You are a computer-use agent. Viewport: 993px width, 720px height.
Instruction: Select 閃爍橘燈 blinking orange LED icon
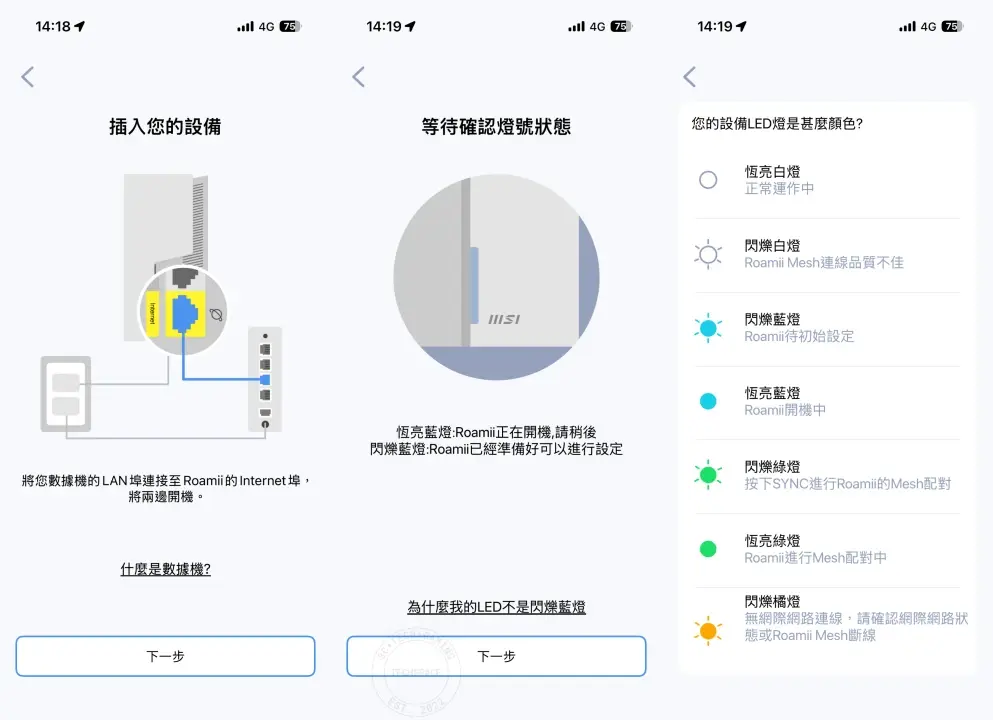click(708, 631)
